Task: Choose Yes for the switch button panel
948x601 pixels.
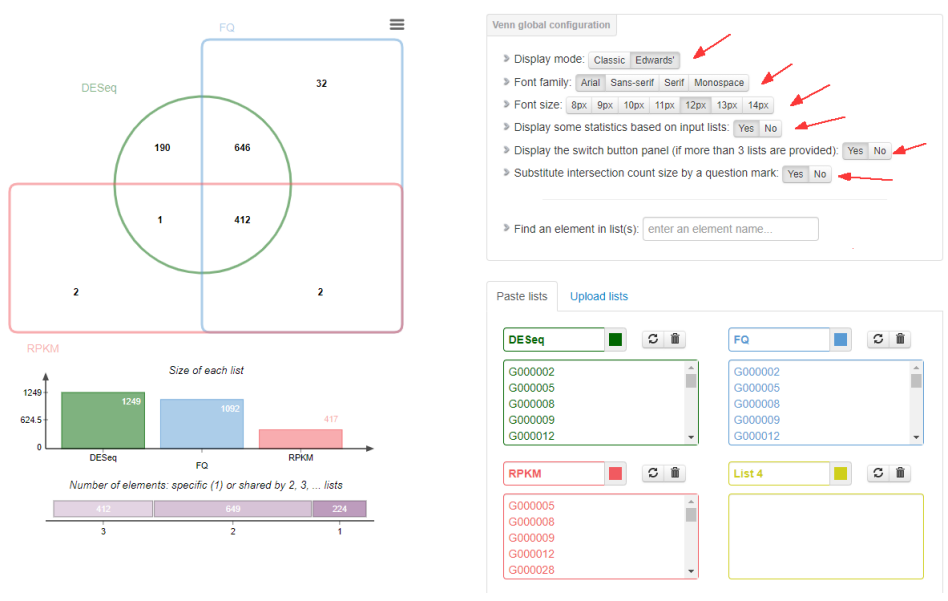Action: pyautogui.click(x=855, y=151)
